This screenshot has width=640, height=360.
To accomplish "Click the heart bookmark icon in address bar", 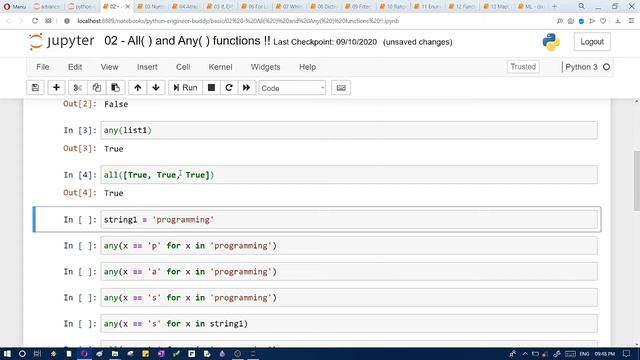I will (x=603, y=21).
